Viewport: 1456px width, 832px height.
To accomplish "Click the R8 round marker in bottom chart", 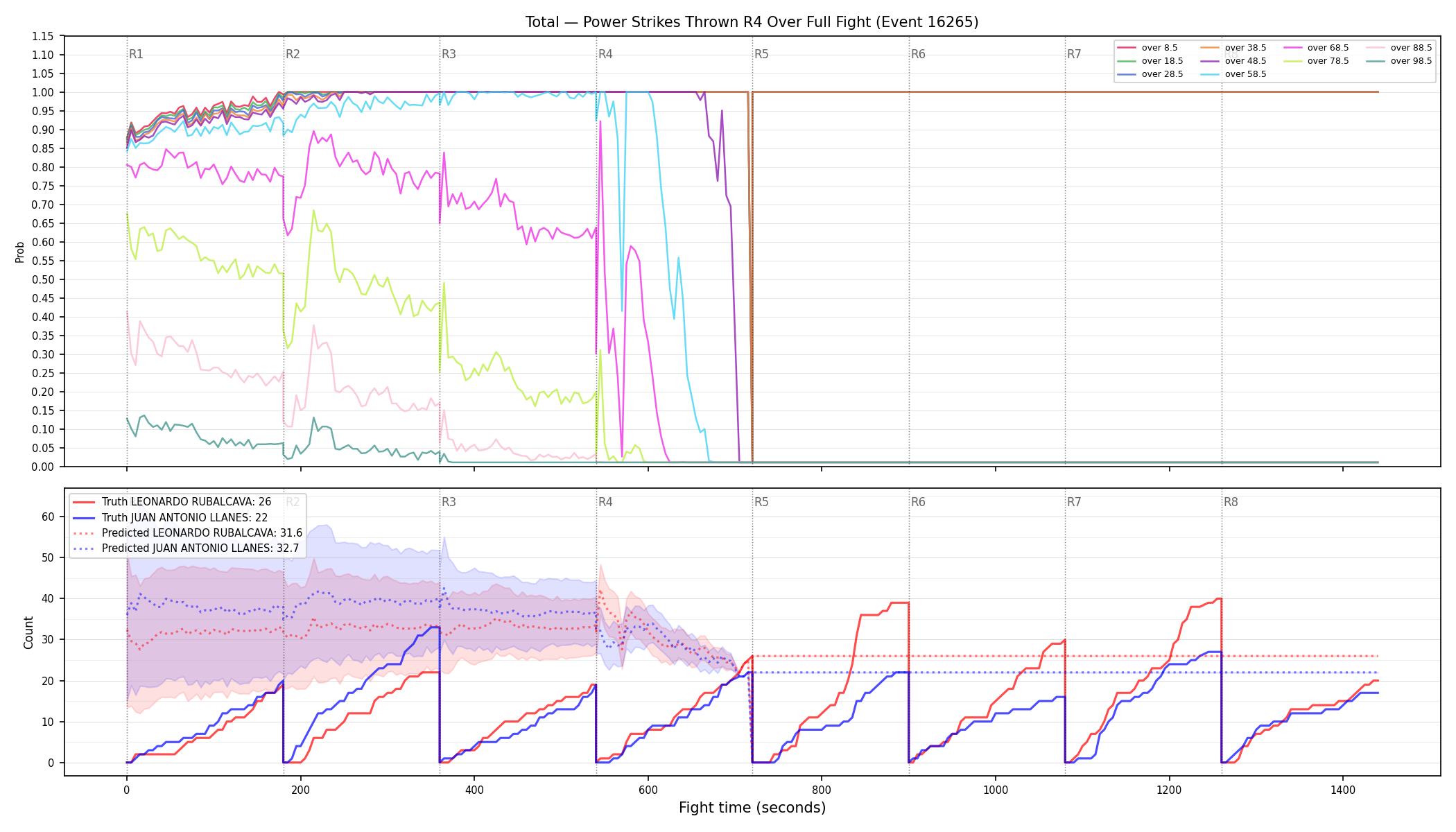I will pos(1231,502).
